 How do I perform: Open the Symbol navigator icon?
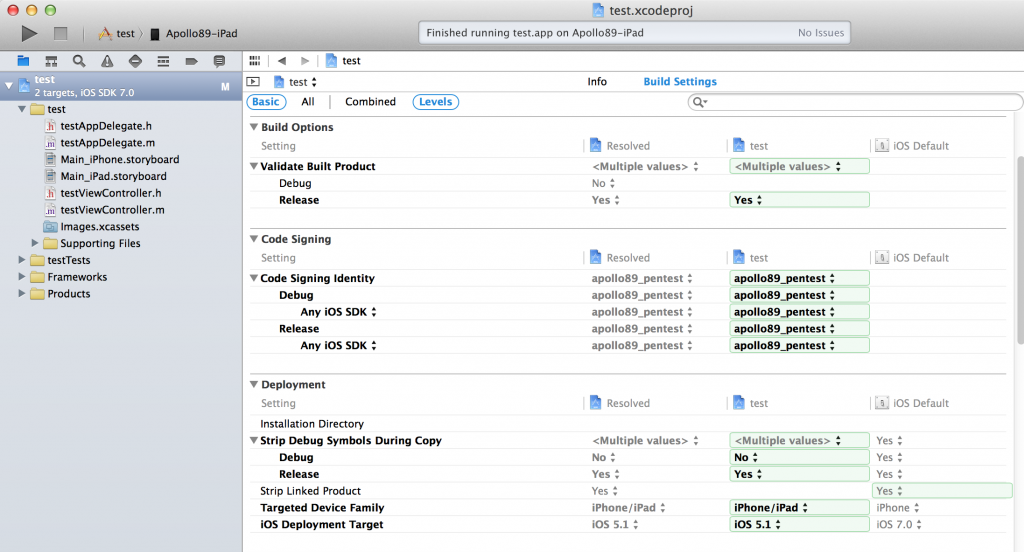(x=51, y=61)
